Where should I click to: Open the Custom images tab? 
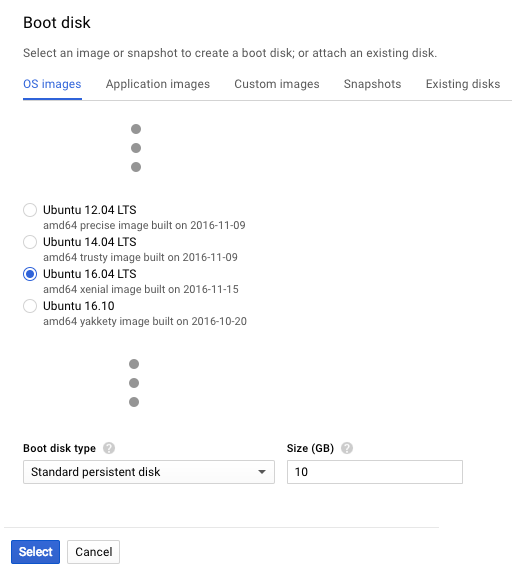[277, 84]
